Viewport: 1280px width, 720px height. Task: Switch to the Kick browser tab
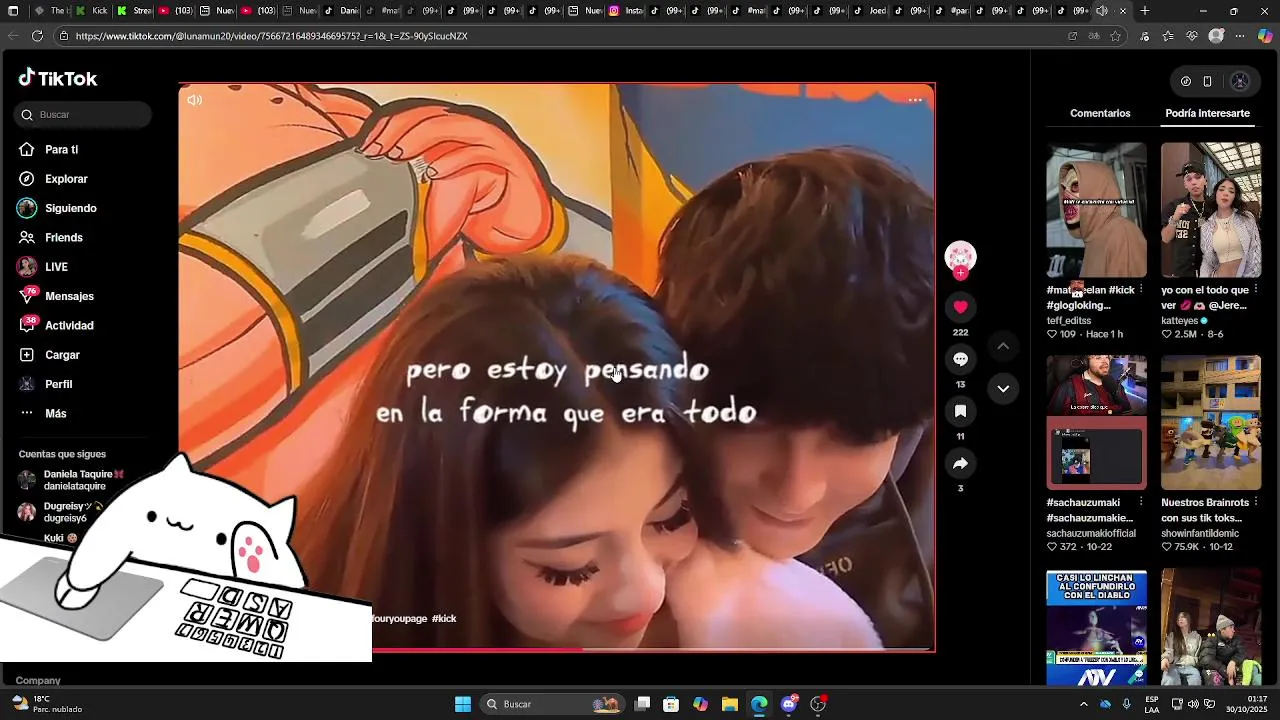click(x=92, y=11)
